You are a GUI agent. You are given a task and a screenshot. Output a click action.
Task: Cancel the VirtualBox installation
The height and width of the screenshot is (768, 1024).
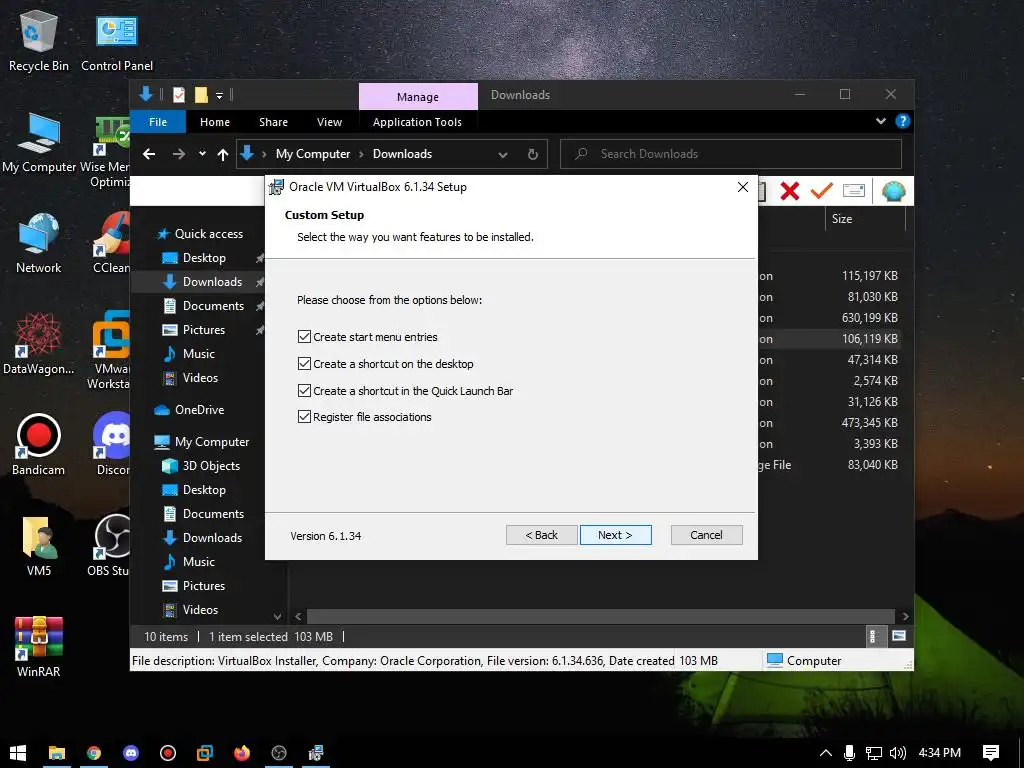click(706, 535)
